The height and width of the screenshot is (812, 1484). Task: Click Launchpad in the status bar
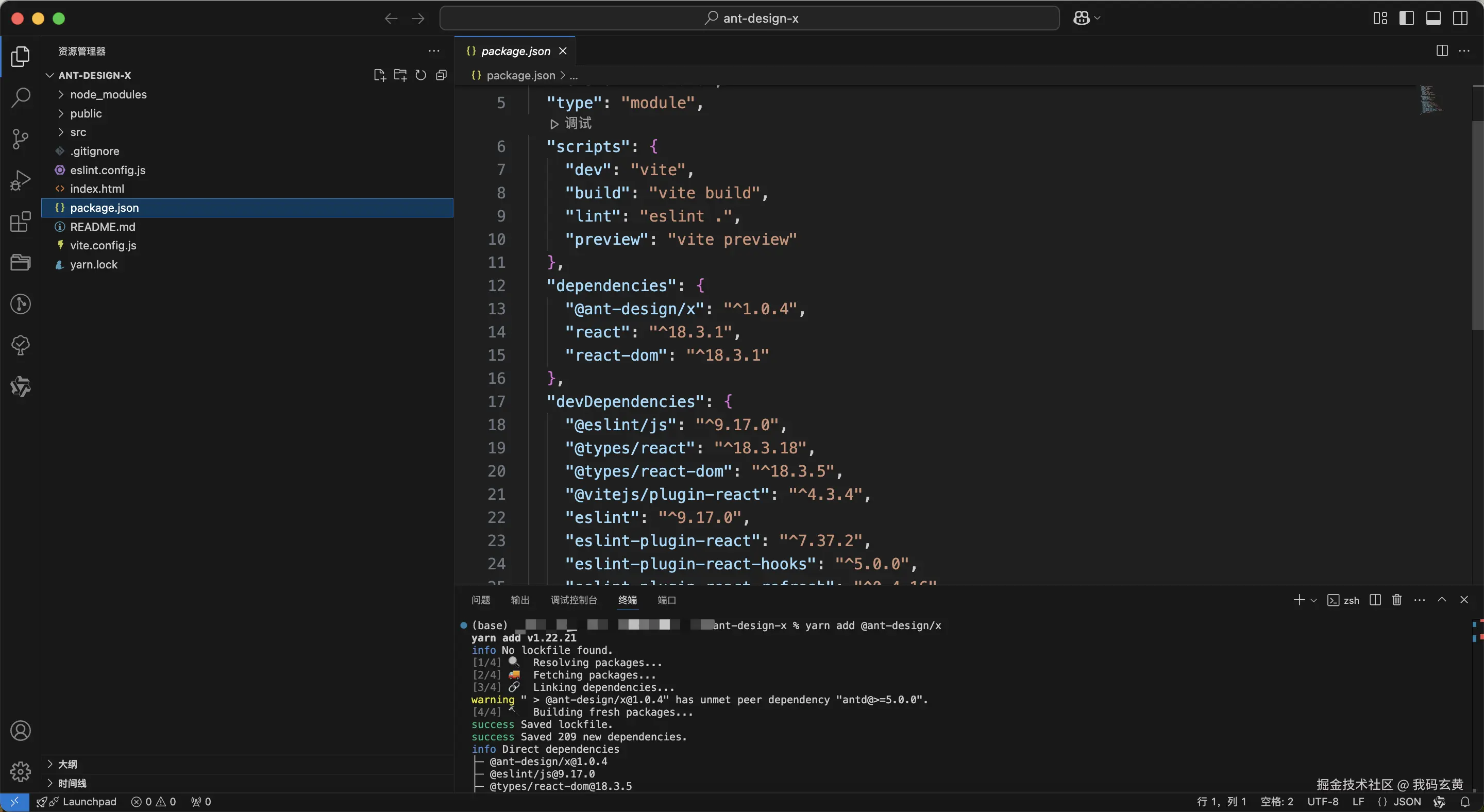(x=89, y=802)
